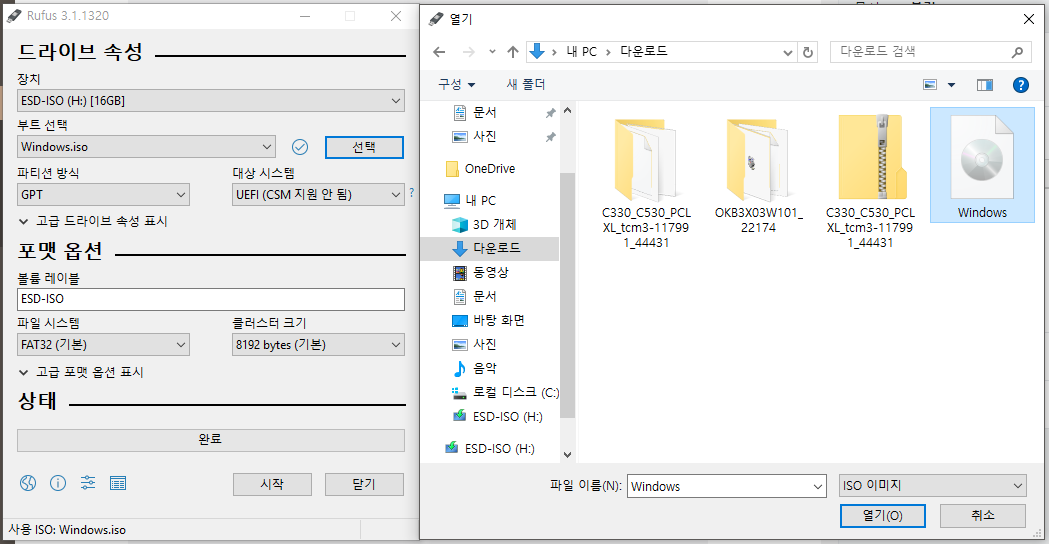Image resolution: width=1049 pixels, height=544 pixels.
Task: Click 다운로드 in the address breadcrumb
Action: [x=644, y=52]
